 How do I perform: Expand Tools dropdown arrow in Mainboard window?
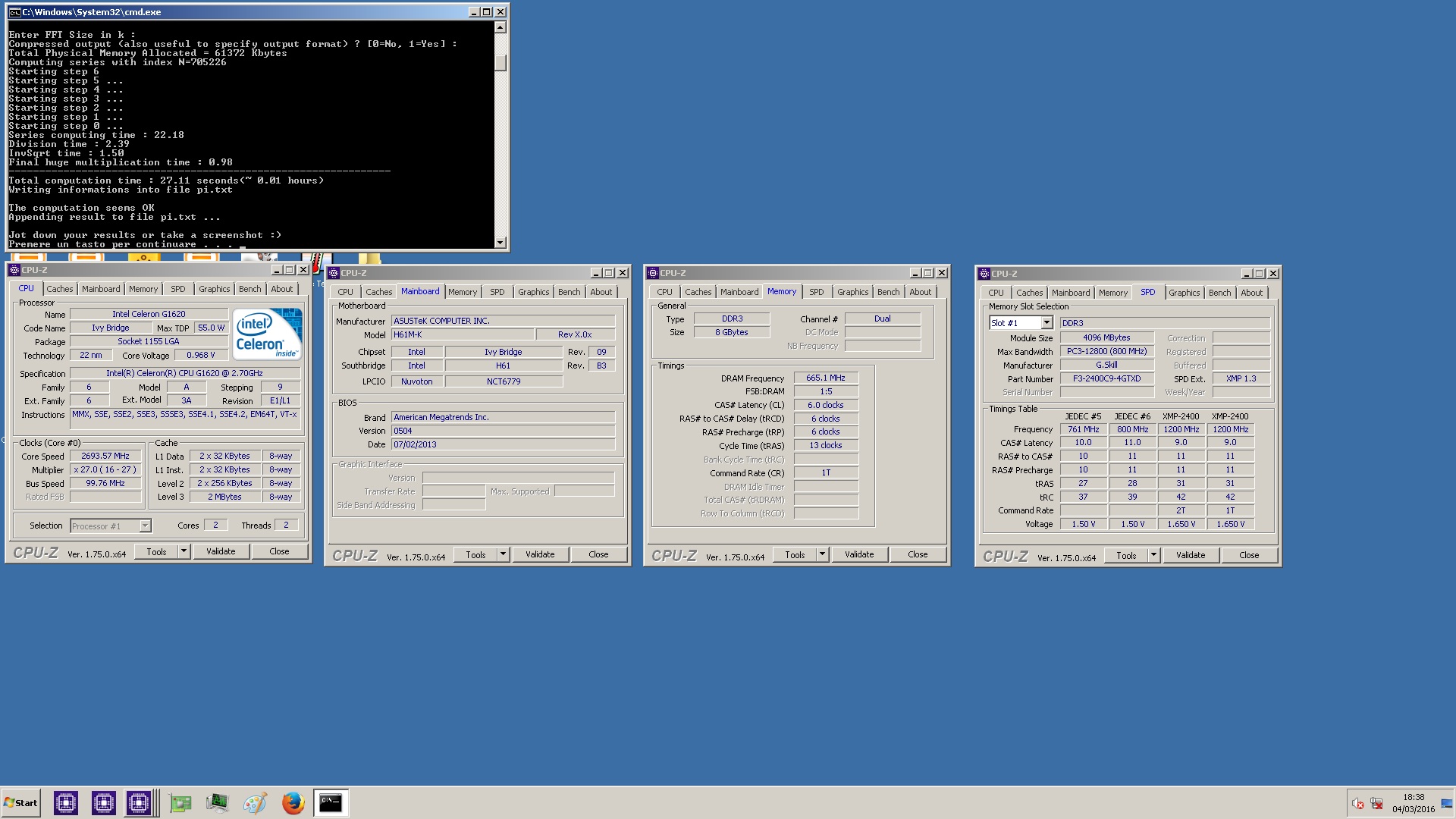pyautogui.click(x=503, y=554)
